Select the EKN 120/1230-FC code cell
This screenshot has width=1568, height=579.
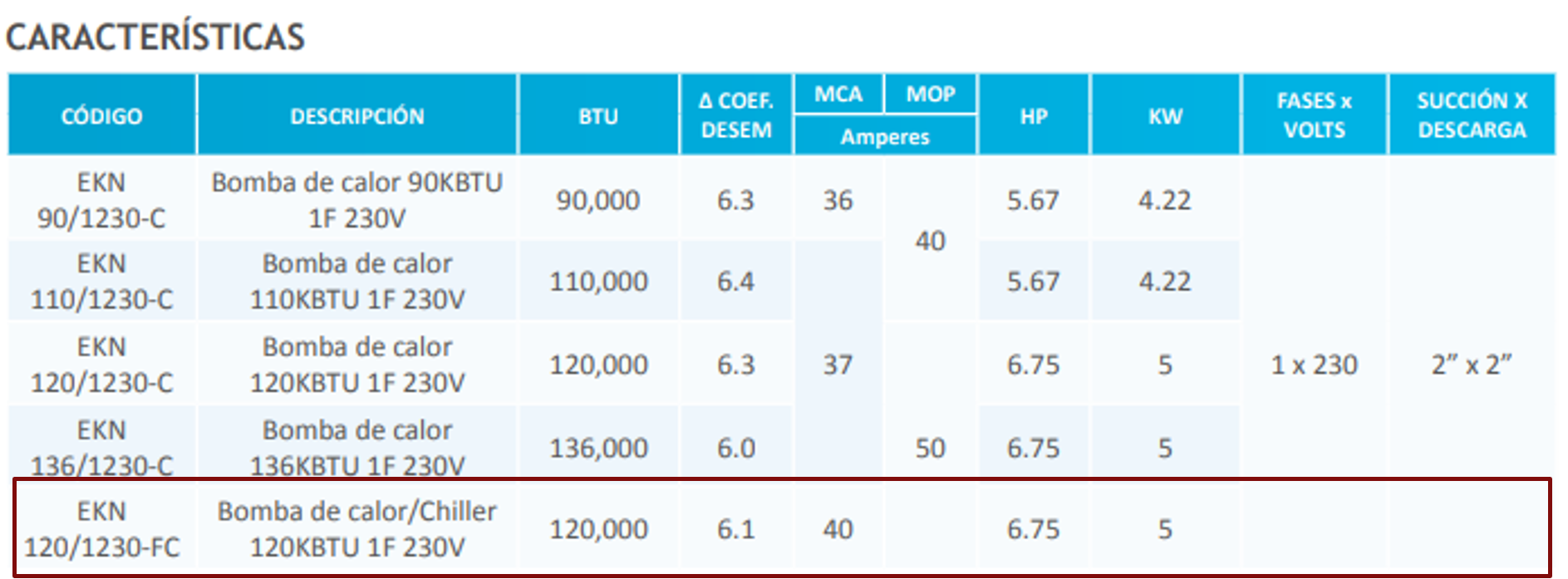[101, 529]
